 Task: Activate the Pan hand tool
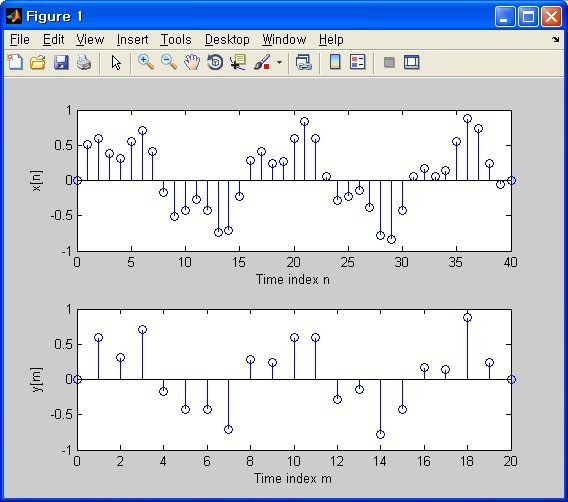coord(192,62)
